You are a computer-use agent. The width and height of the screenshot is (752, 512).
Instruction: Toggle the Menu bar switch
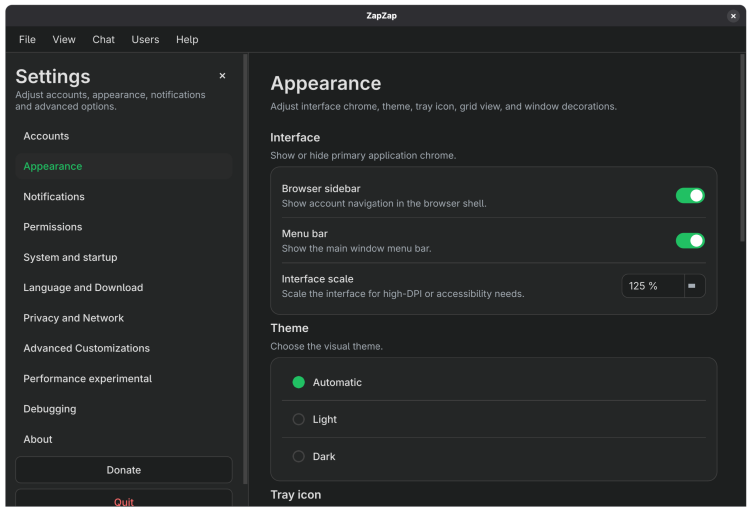(690, 241)
